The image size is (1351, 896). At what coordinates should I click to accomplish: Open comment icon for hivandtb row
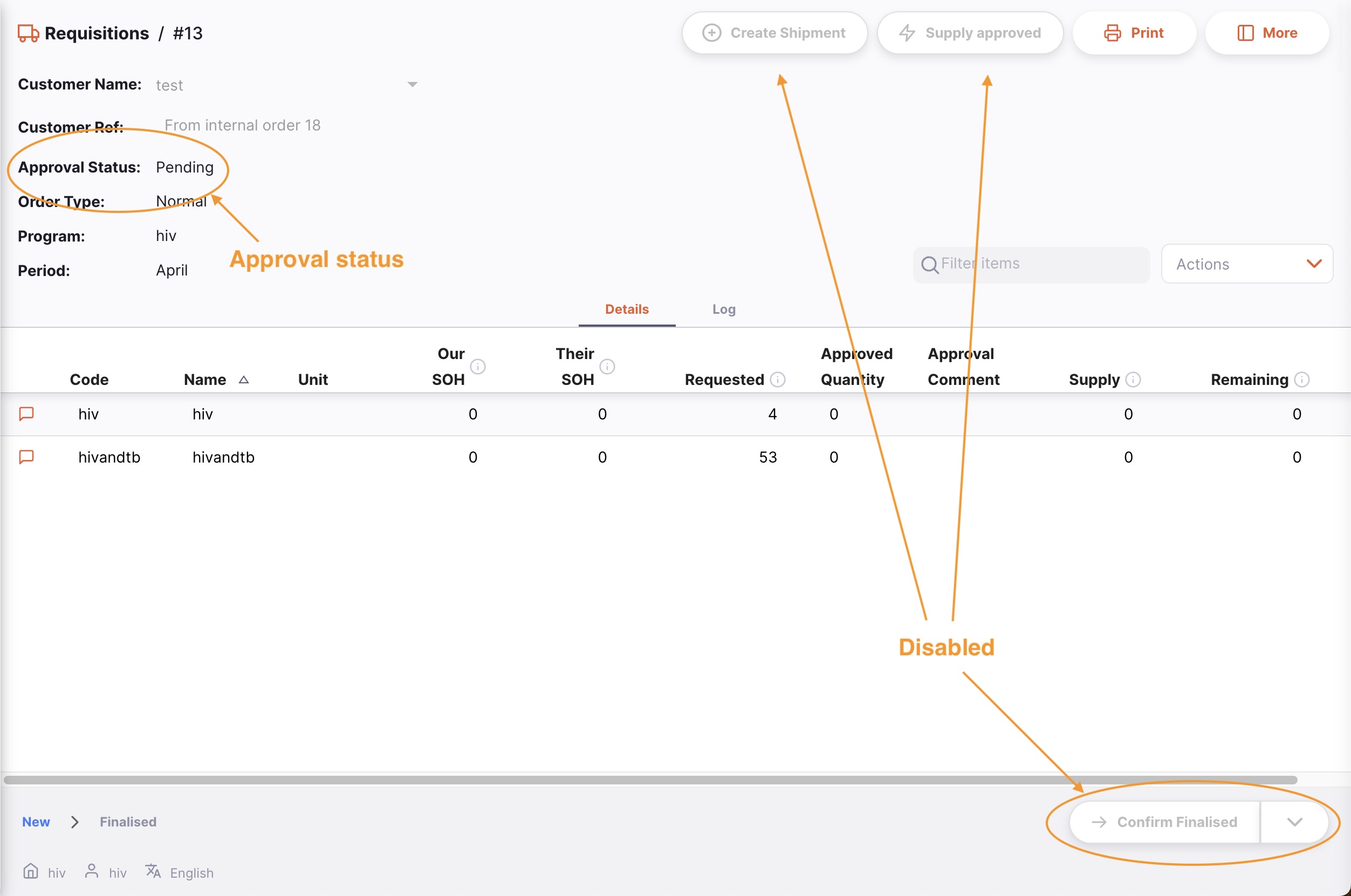[27, 457]
